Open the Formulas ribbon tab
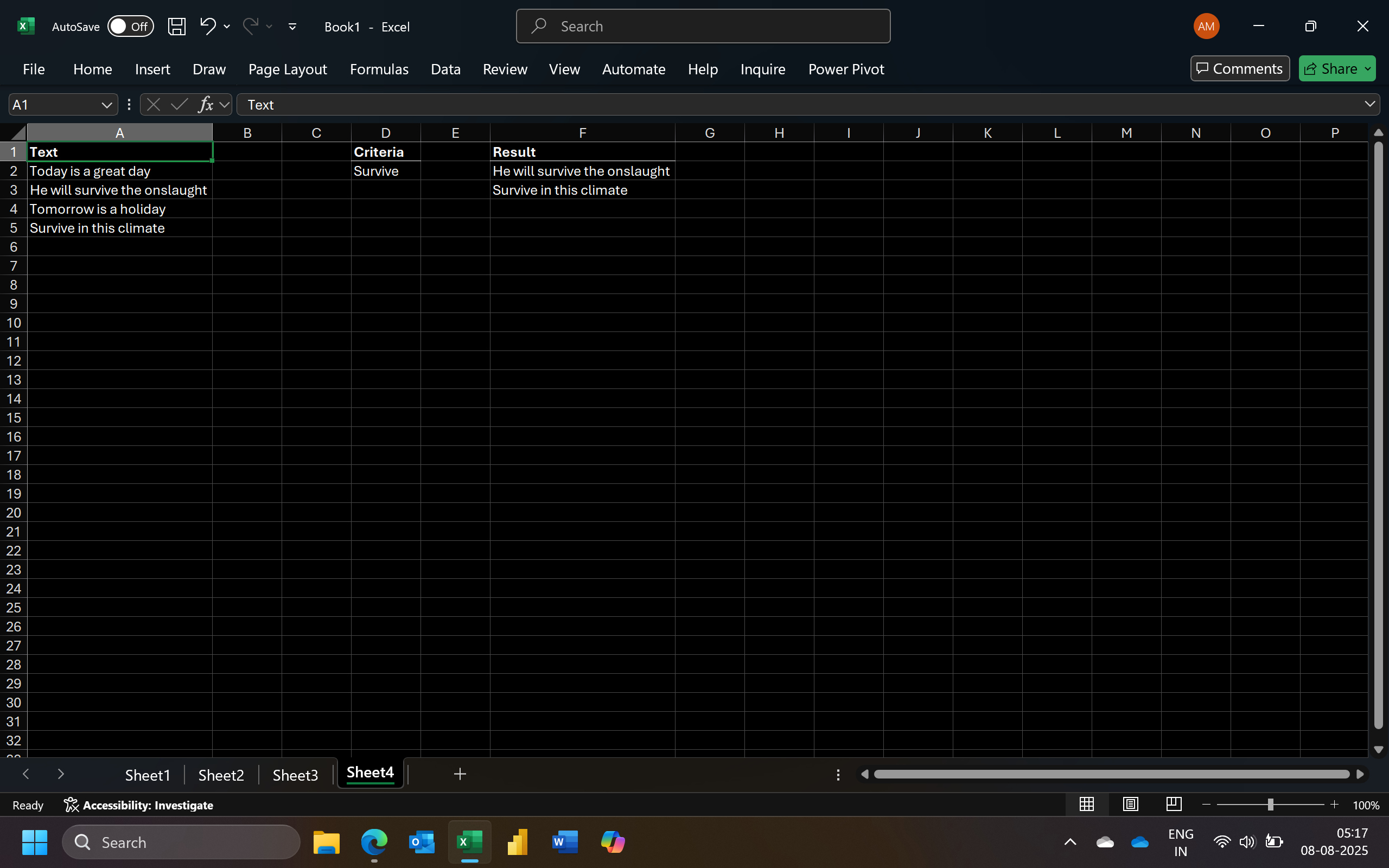 [379, 69]
